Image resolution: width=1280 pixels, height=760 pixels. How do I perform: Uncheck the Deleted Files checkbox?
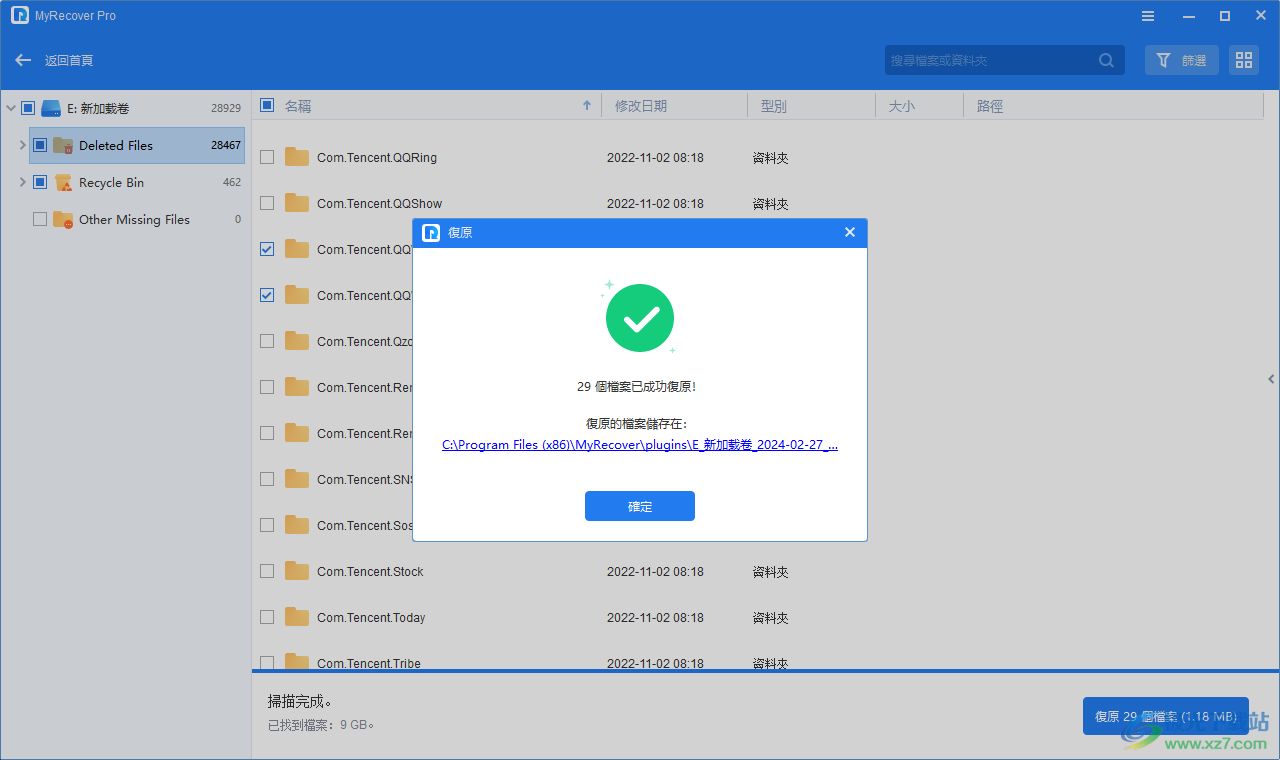pos(40,144)
